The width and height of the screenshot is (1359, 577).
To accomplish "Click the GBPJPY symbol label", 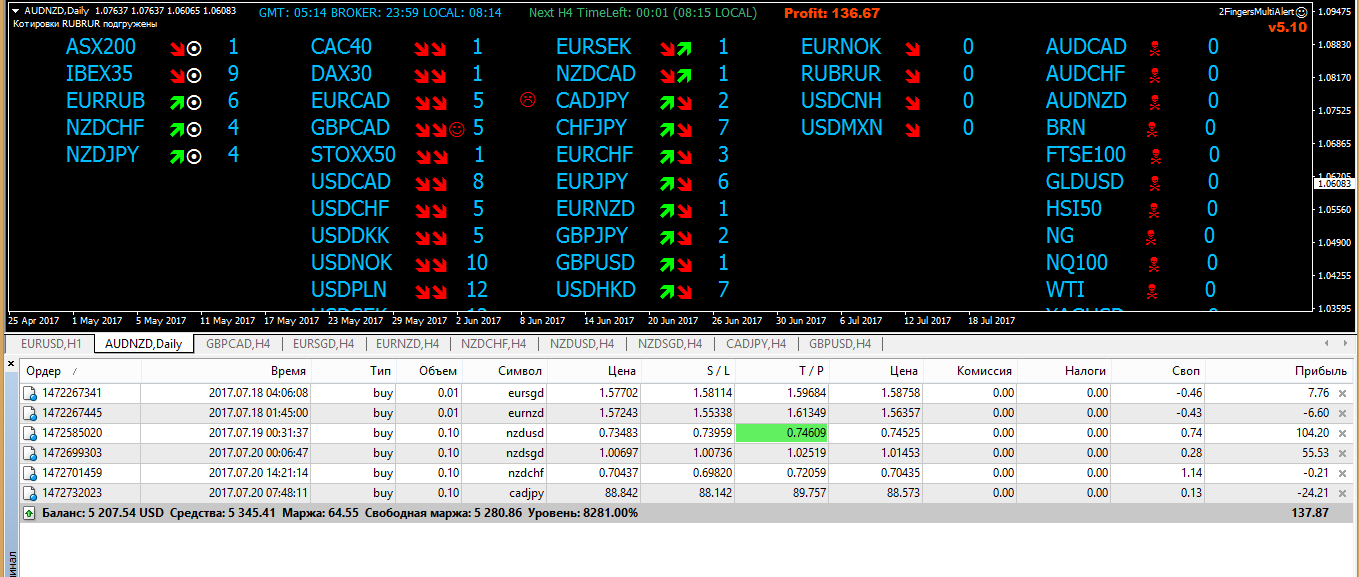I will tap(592, 236).
